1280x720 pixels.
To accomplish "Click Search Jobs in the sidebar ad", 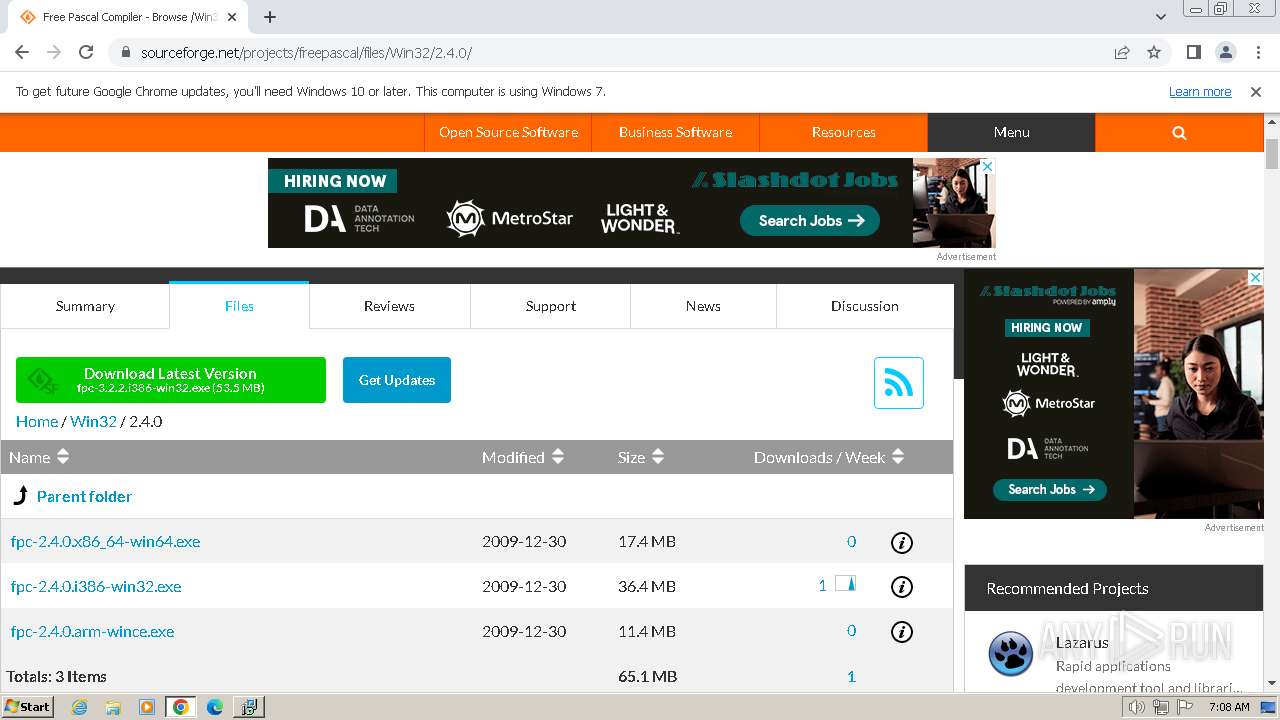I will click(x=1050, y=489).
